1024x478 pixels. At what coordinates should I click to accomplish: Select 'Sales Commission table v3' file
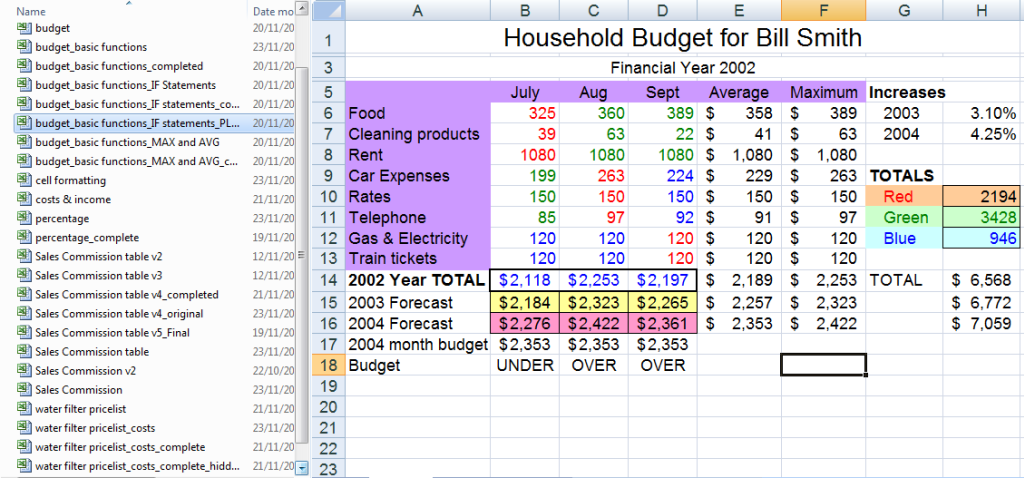pos(99,276)
